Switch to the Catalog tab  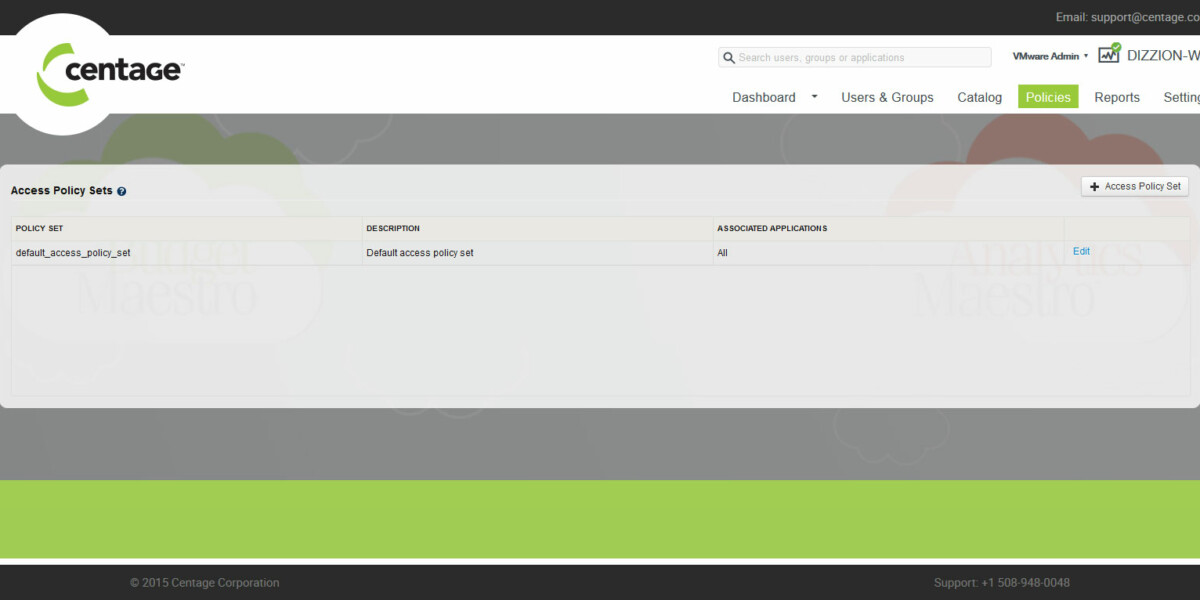coord(979,97)
